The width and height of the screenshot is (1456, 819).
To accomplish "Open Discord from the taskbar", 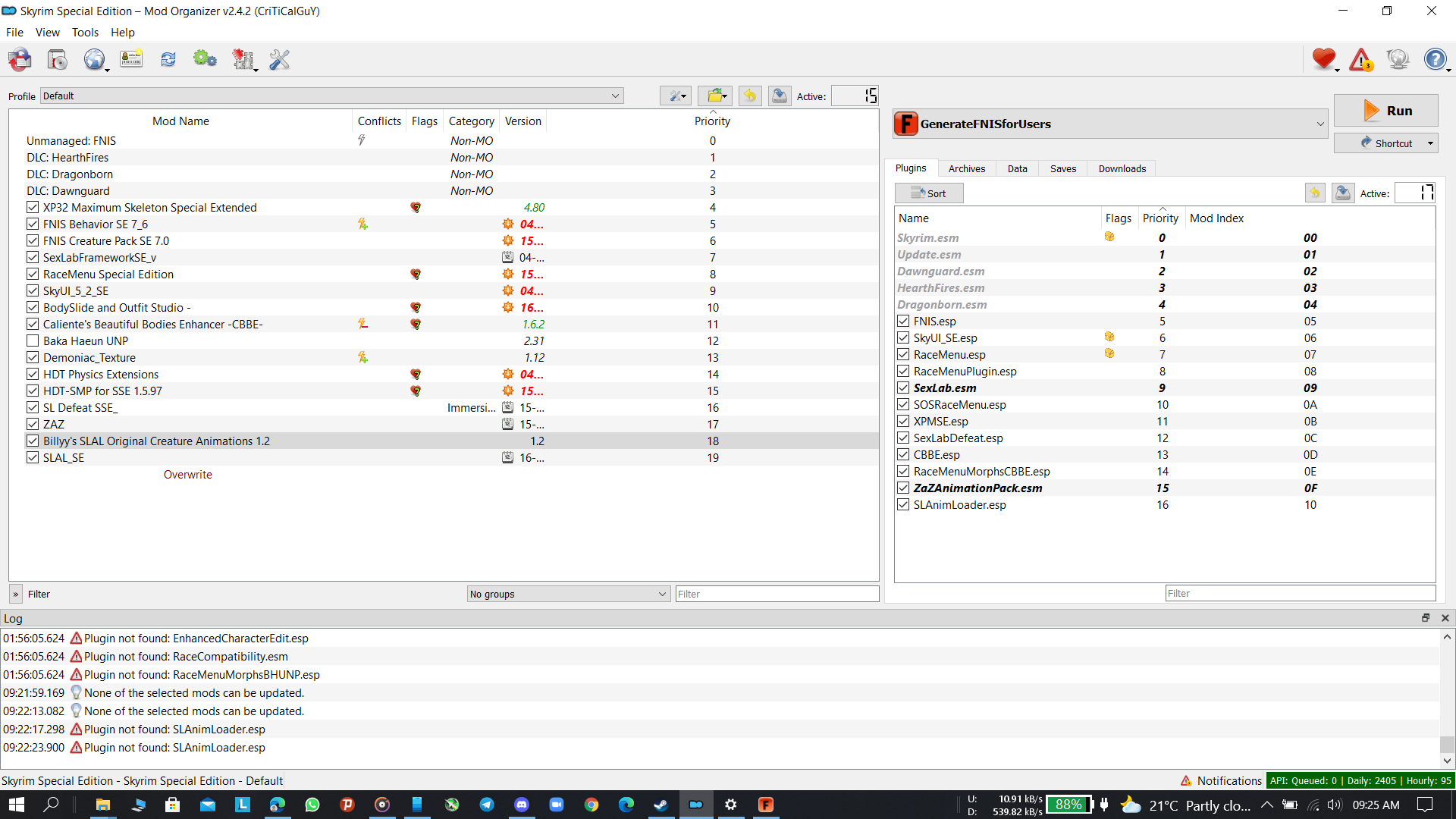I will (x=522, y=805).
